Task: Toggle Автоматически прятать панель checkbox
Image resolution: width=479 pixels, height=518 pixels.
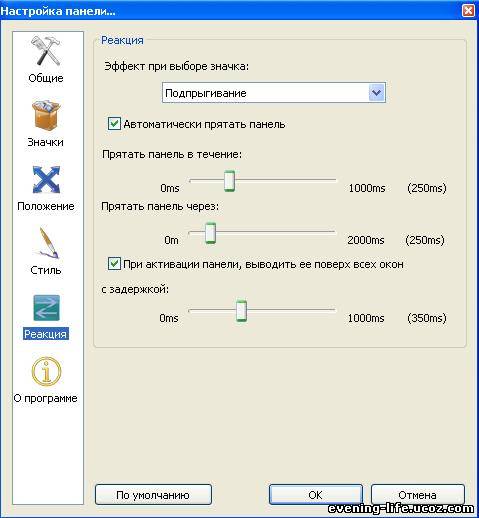Action: coord(114,124)
